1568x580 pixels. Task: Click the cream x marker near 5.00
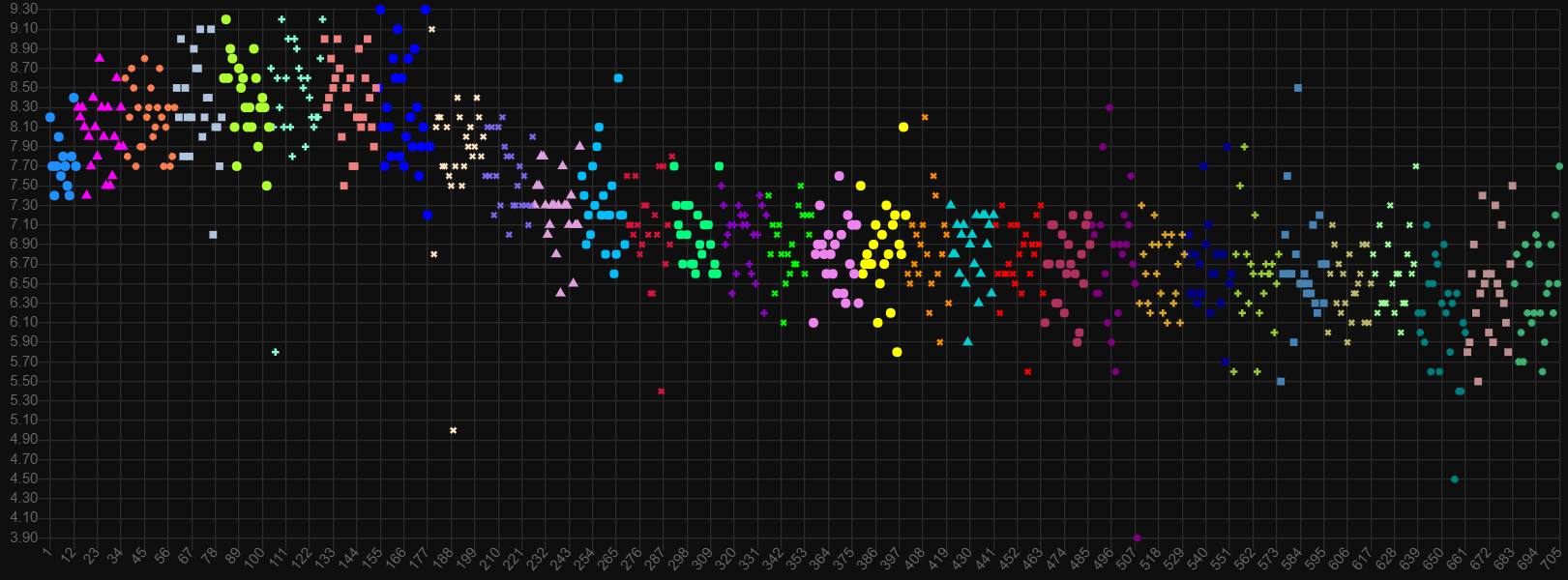(x=453, y=430)
